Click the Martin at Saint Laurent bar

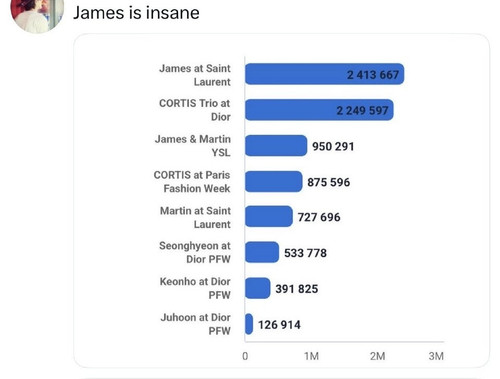[269, 217]
